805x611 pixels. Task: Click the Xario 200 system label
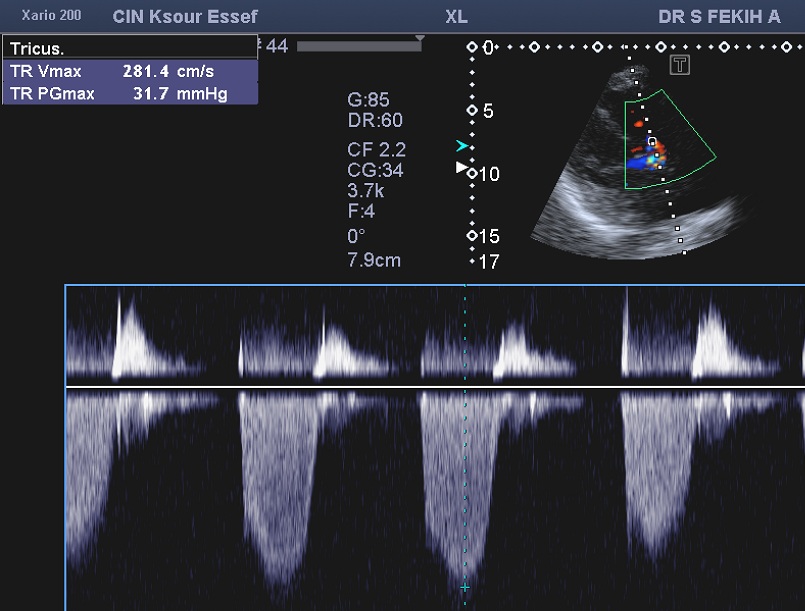[x=51, y=15]
